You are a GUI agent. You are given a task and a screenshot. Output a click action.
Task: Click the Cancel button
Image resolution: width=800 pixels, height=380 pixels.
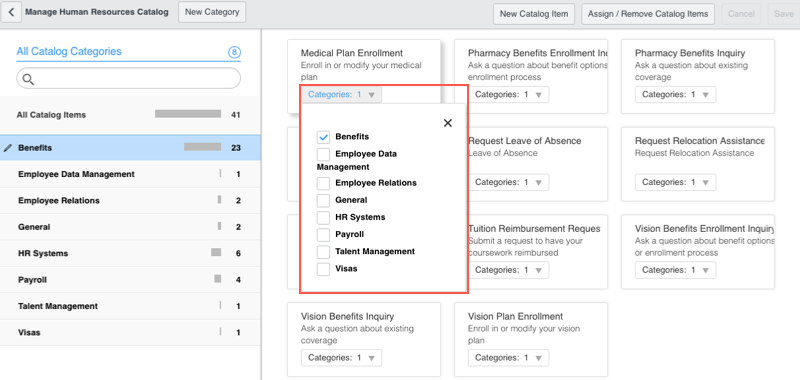click(741, 14)
